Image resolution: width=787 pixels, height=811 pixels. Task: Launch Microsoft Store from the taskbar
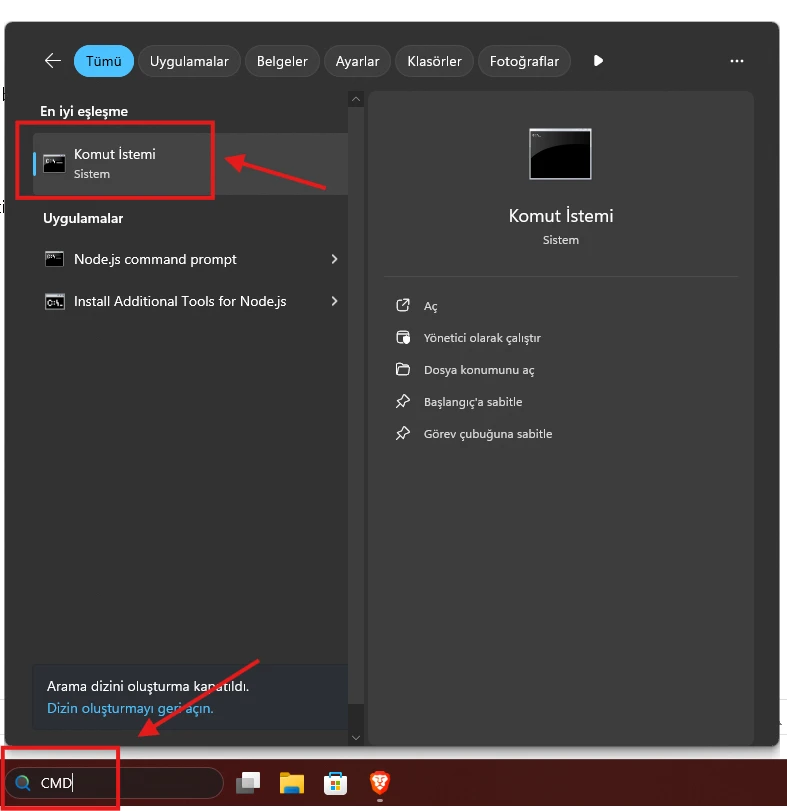click(x=334, y=783)
